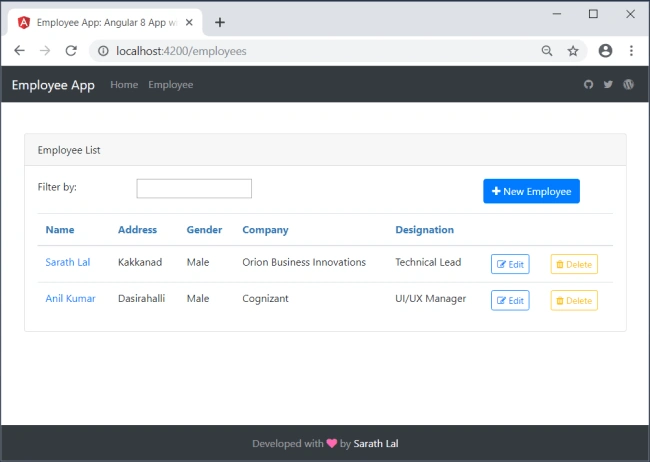
Task: Click the Employee List card header
Action: click(x=325, y=150)
